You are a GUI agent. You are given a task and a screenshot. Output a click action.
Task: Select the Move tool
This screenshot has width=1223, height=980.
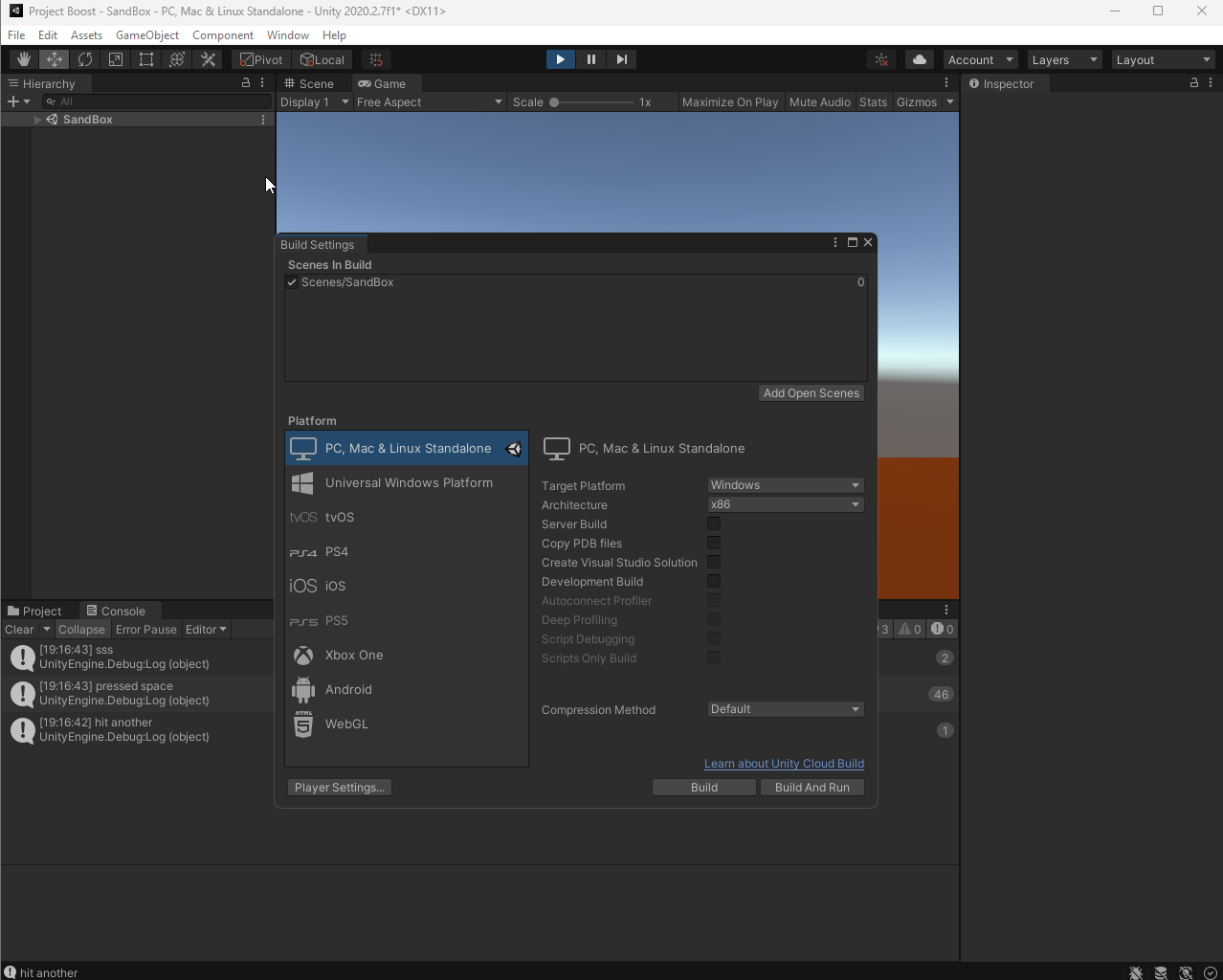(54, 59)
